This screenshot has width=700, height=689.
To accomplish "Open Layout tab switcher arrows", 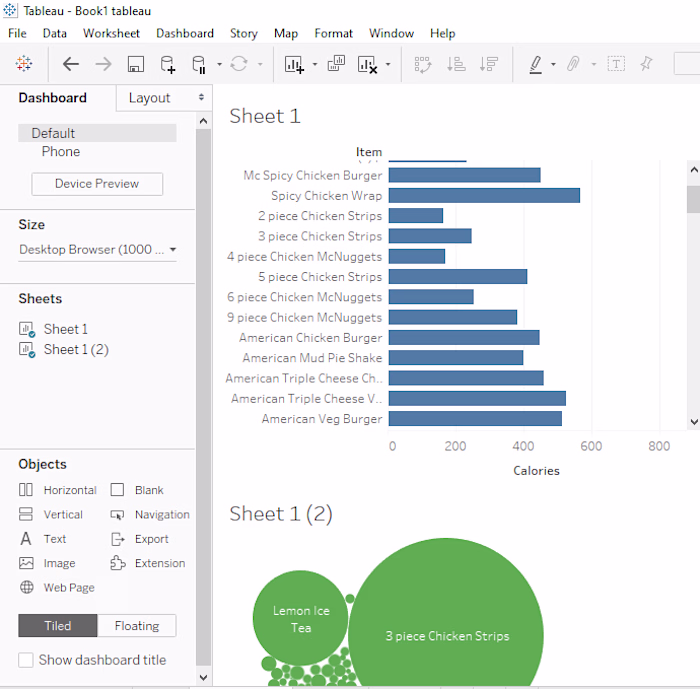I will (x=201, y=97).
